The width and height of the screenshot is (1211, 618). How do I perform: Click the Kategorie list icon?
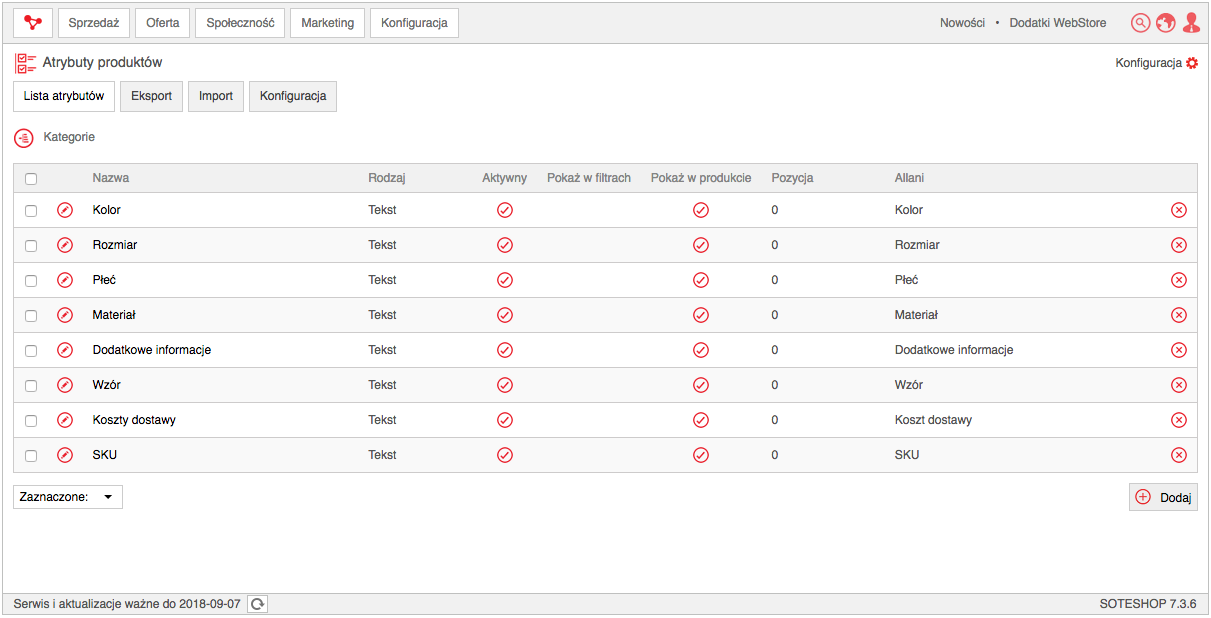pos(24,137)
